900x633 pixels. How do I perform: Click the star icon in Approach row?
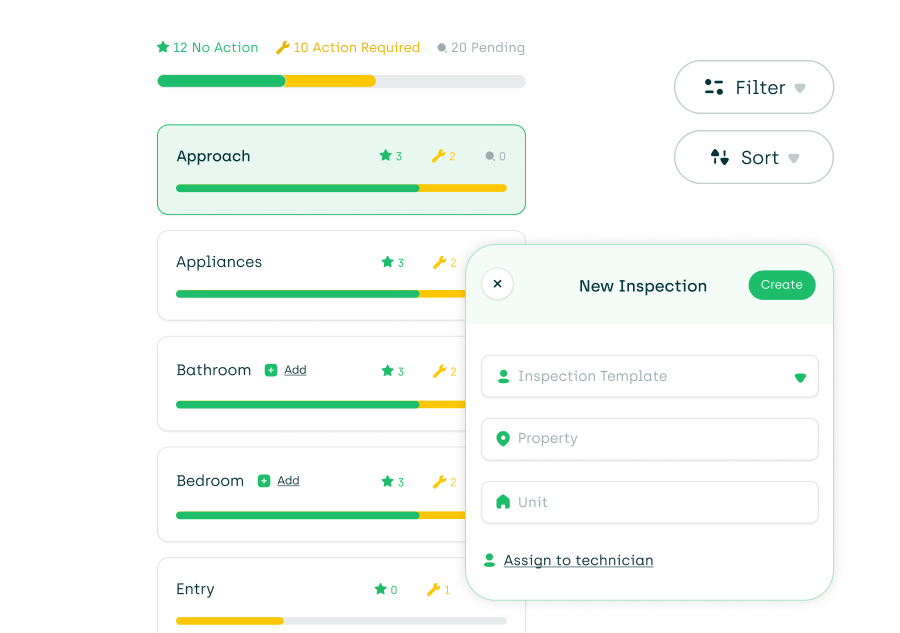point(385,156)
